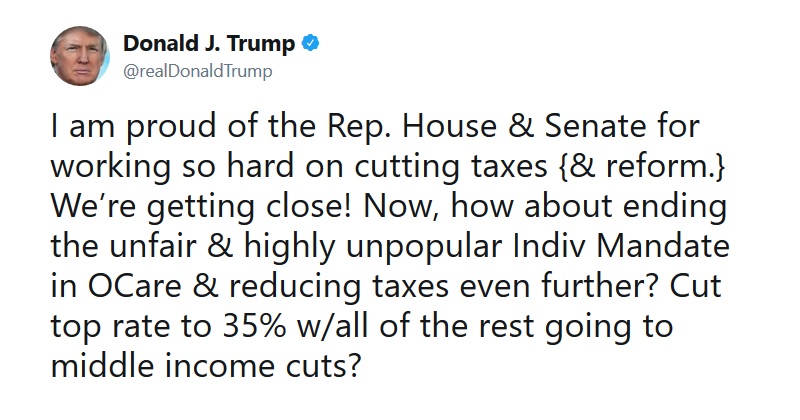This screenshot has height=420, width=800.
Task: Click the tweet's first line about Rep. House
Action: point(375,126)
